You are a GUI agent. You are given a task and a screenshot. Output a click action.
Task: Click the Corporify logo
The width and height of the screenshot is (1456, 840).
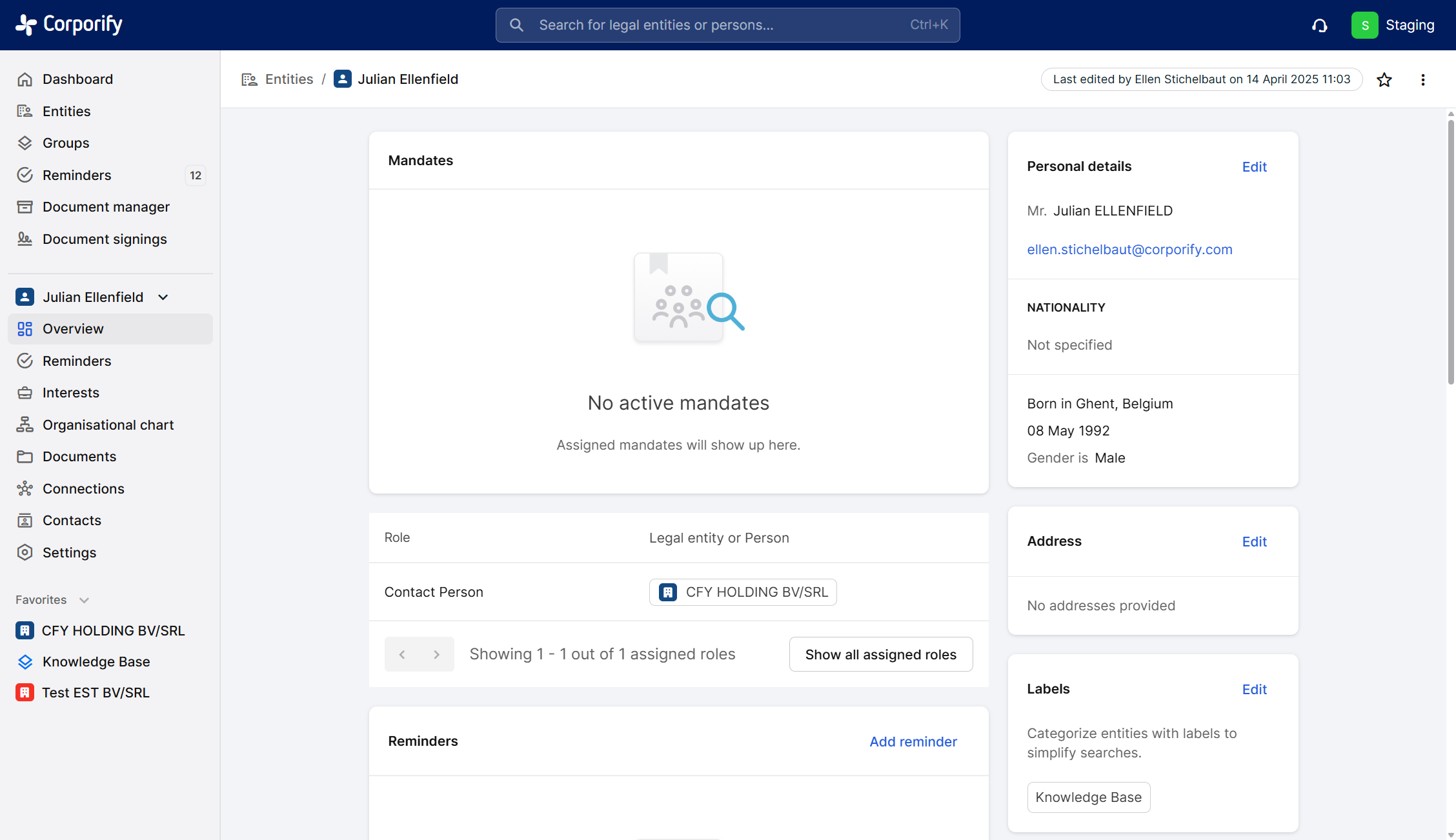(69, 25)
